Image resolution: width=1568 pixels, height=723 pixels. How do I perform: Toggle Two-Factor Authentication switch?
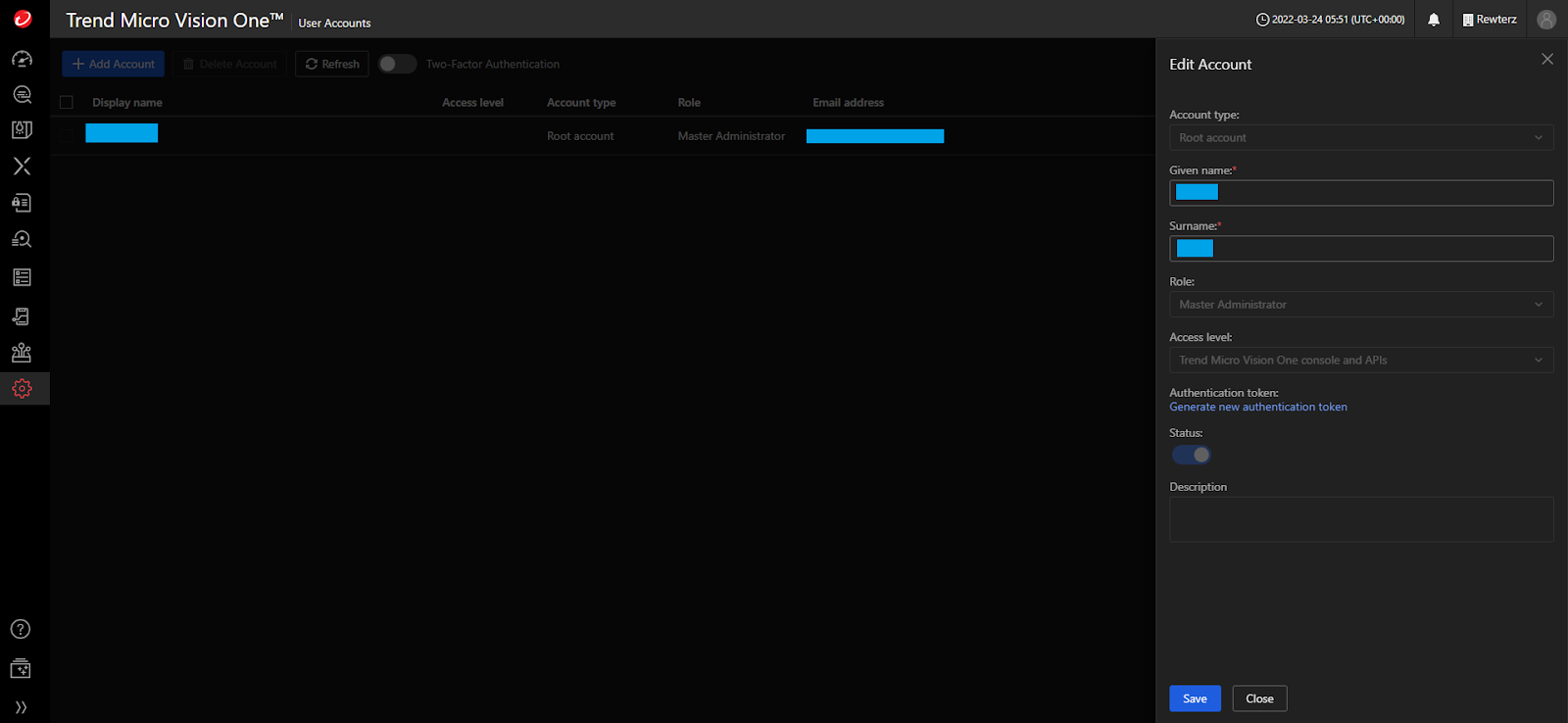[x=397, y=64]
